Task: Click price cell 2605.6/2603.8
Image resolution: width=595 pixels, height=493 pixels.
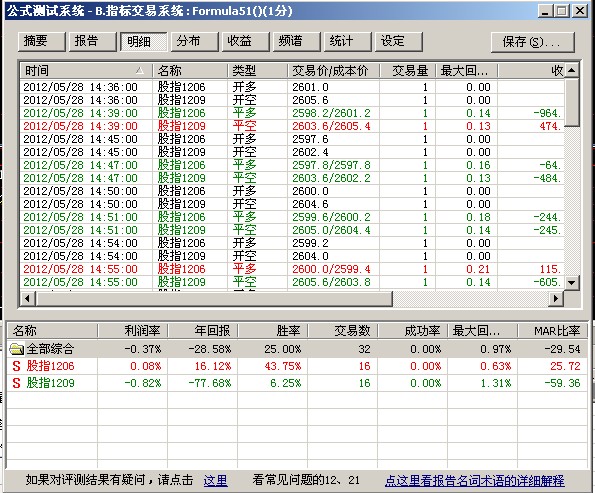Action: pyautogui.click(x=331, y=282)
